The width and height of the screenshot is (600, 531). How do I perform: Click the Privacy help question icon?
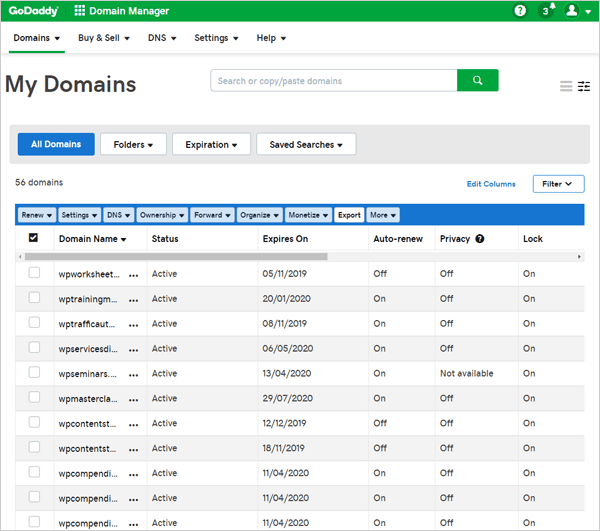[480, 239]
